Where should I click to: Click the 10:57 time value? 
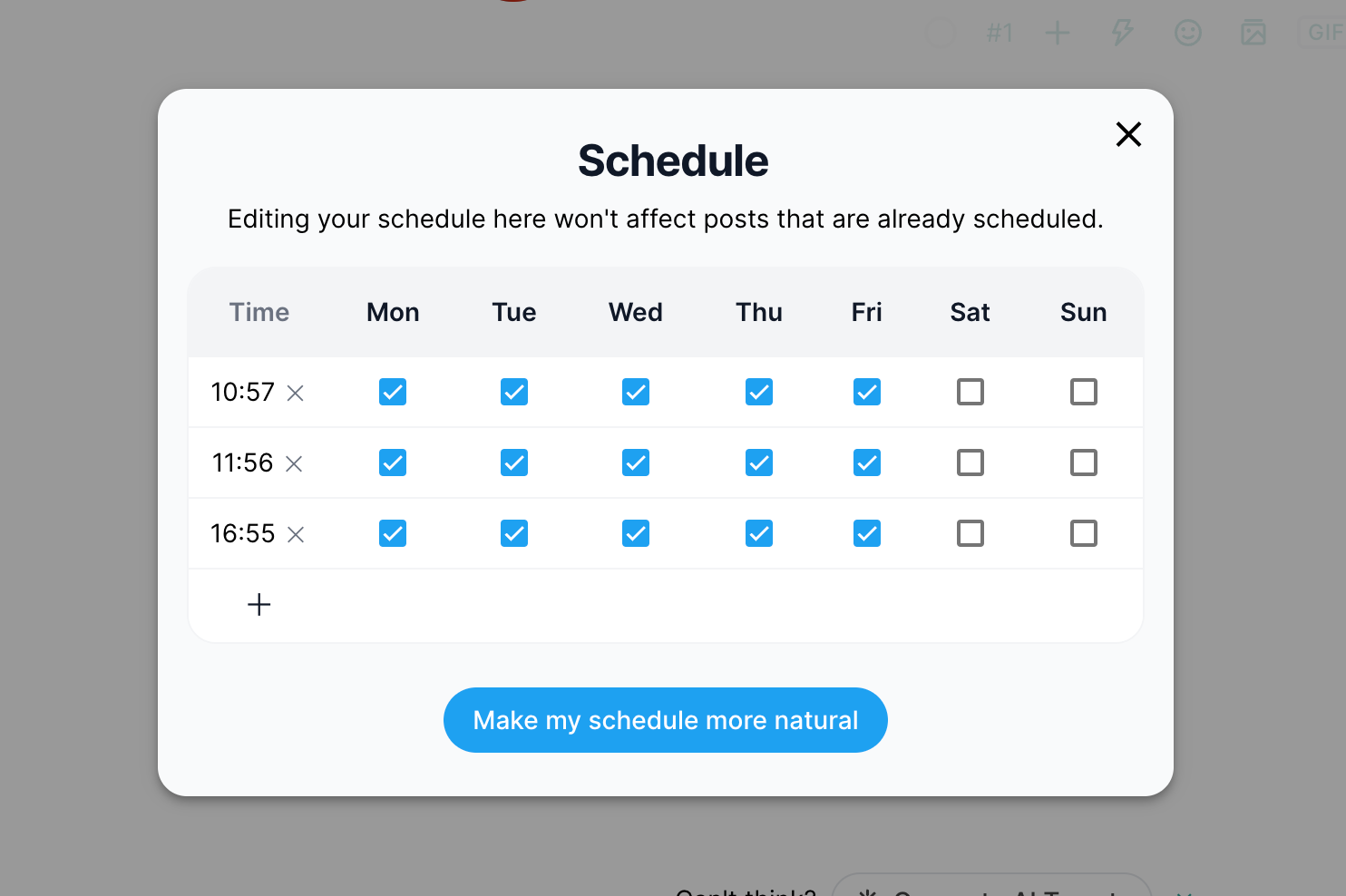(242, 392)
